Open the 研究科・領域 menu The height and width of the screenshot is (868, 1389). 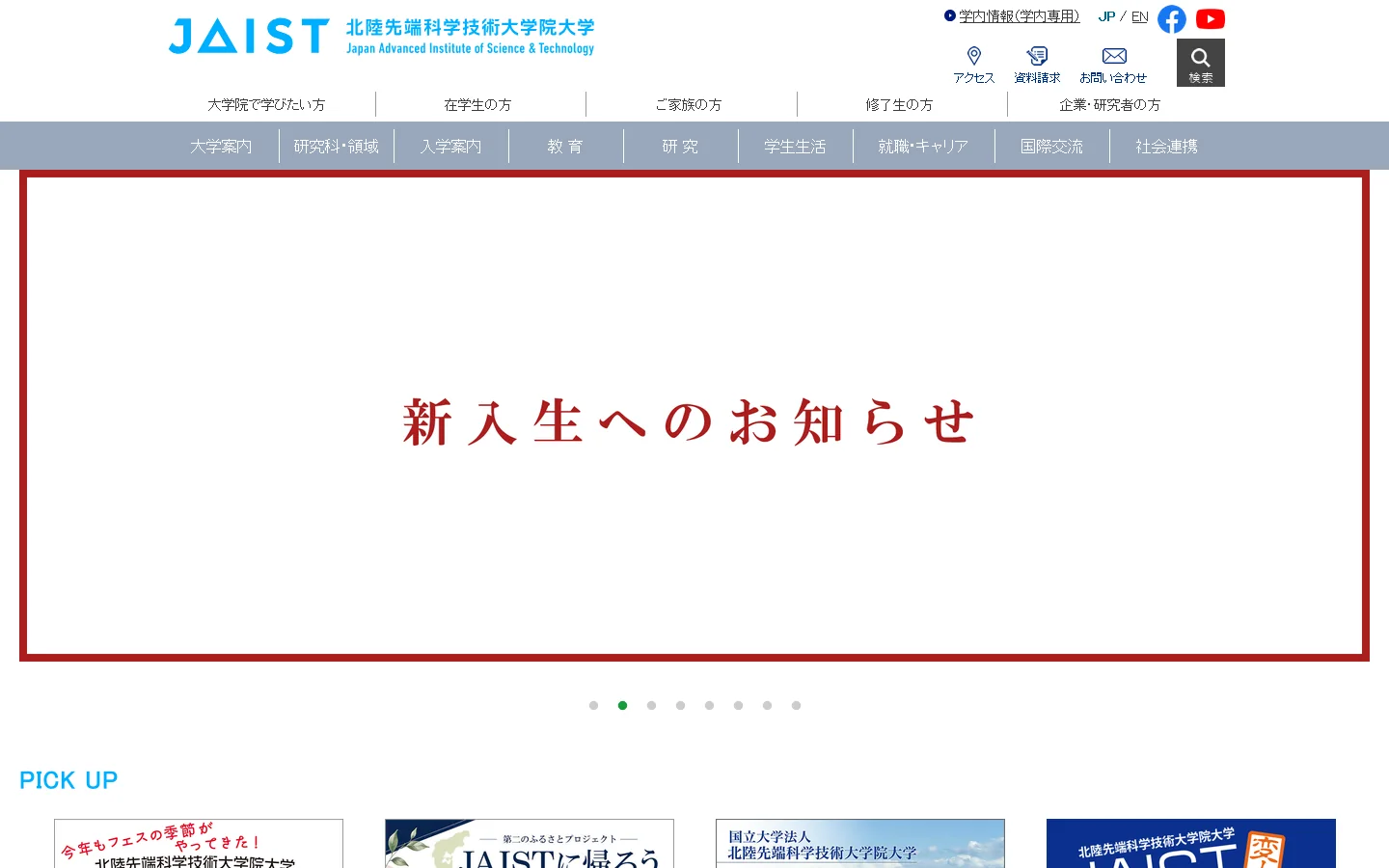click(337, 147)
